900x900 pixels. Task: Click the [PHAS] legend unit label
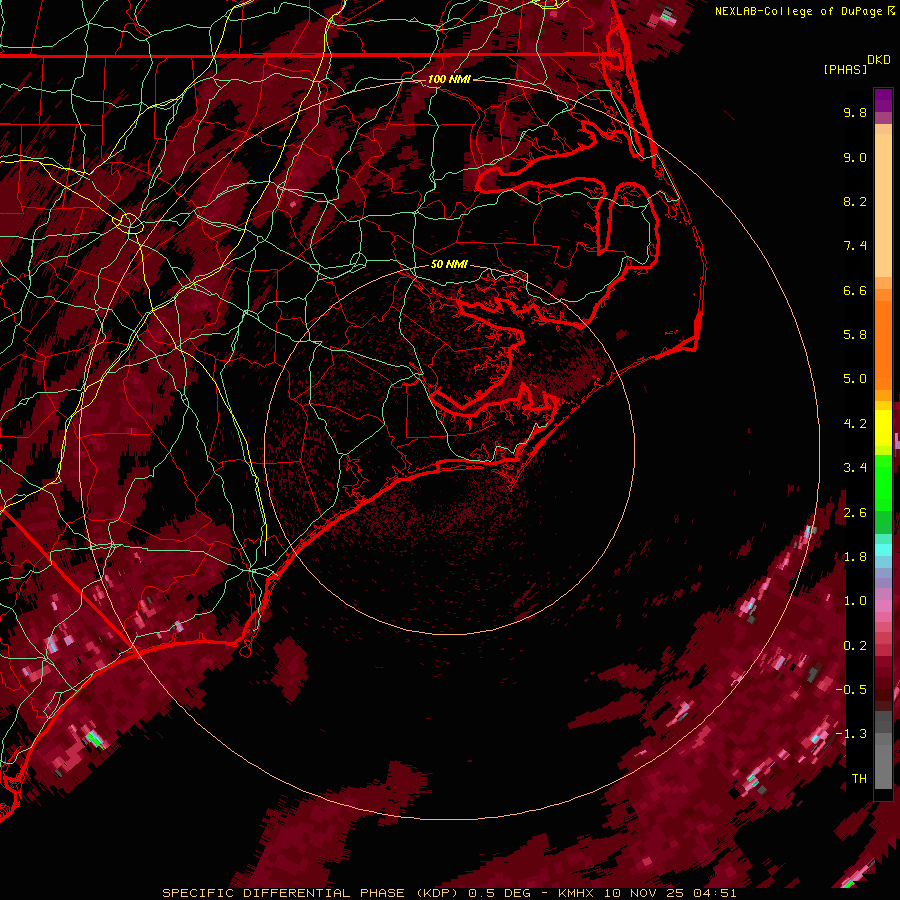[x=845, y=69]
